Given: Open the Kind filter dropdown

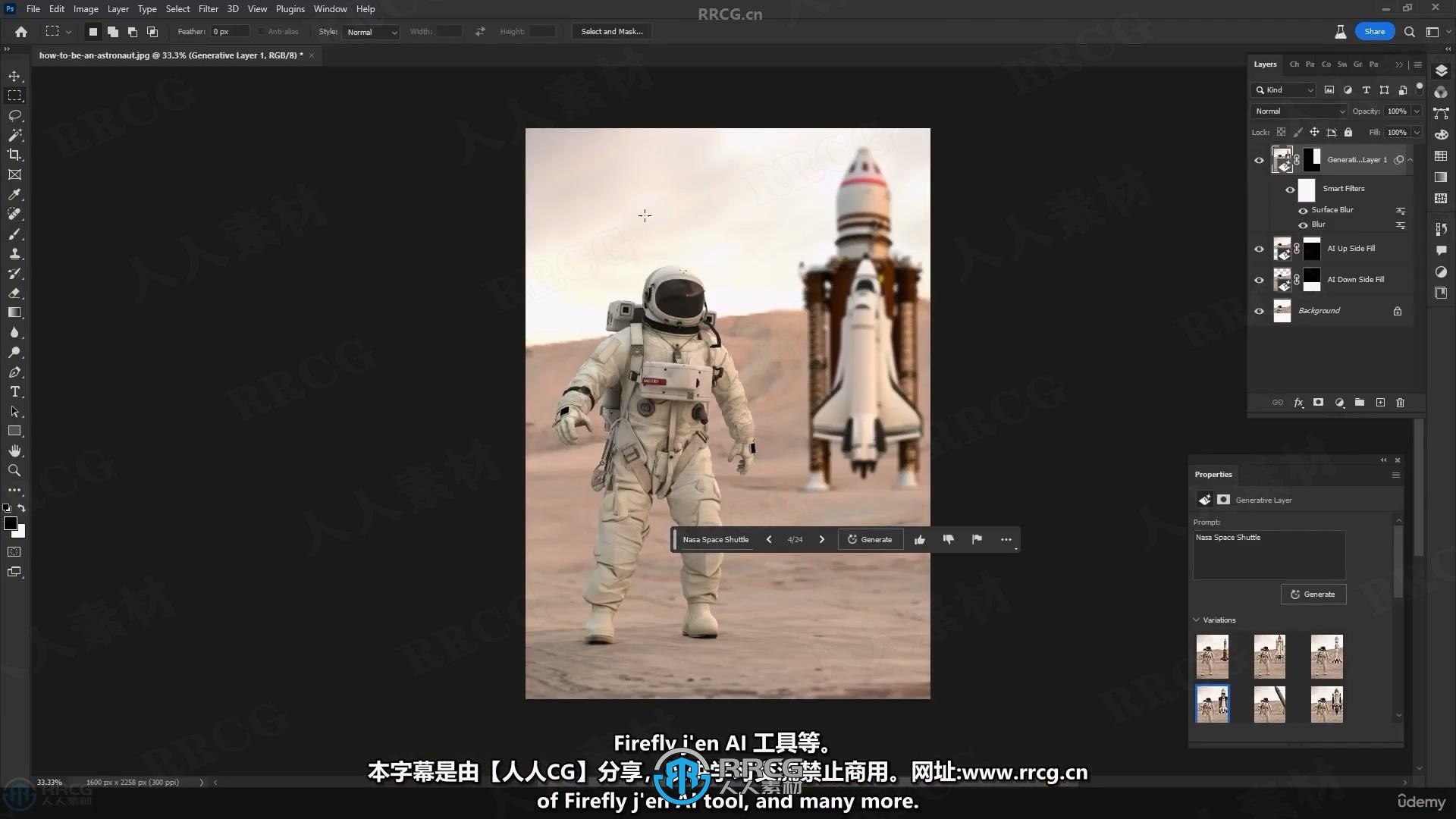Looking at the screenshot, I should (1285, 89).
